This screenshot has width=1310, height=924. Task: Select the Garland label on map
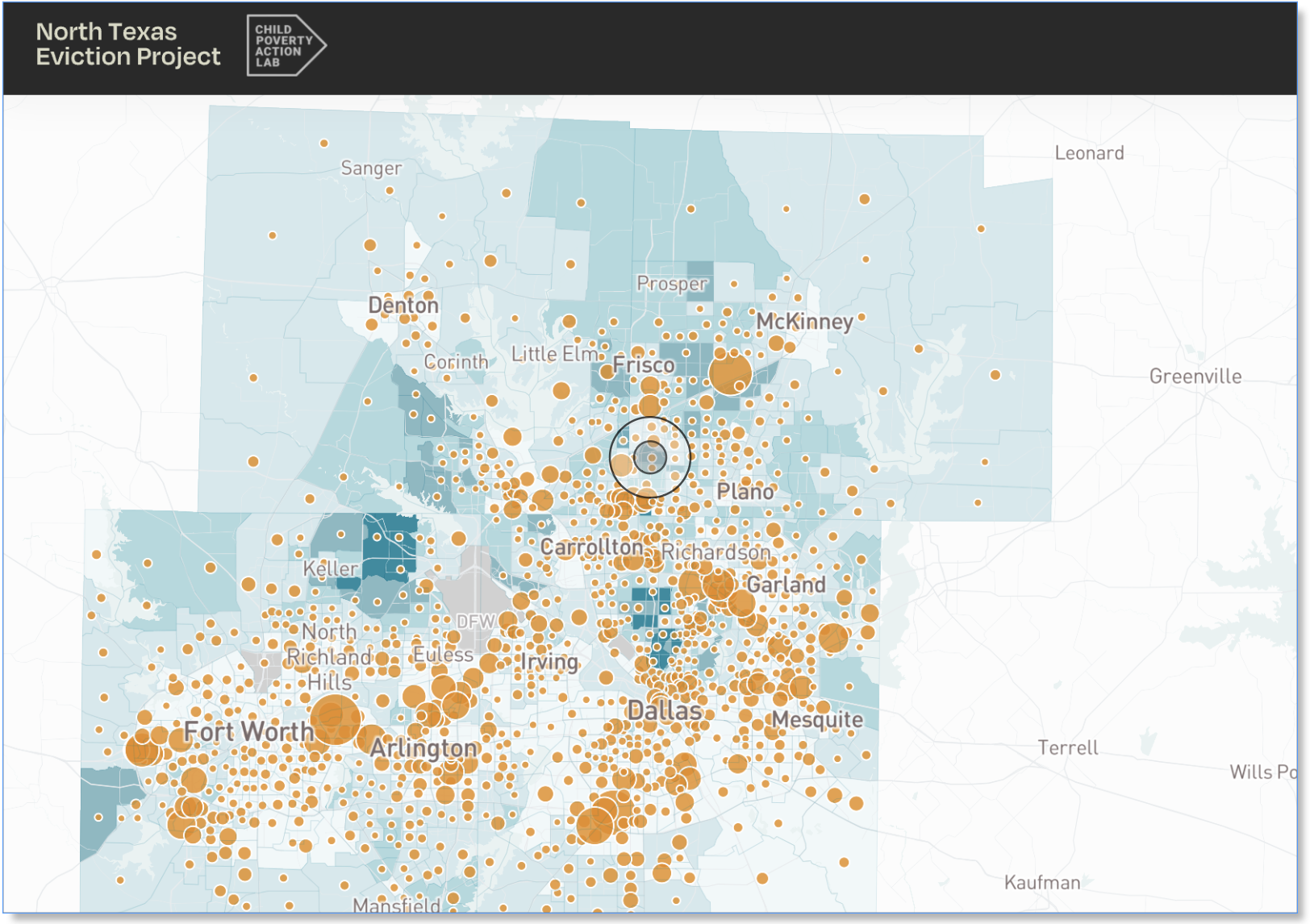(x=786, y=585)
